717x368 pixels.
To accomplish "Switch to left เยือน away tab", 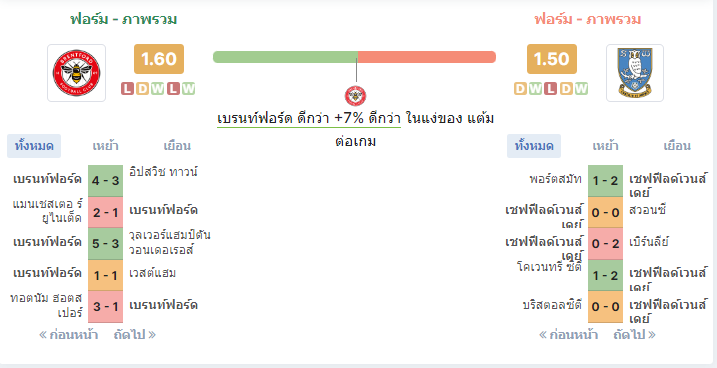I will [x=177, y=146].
